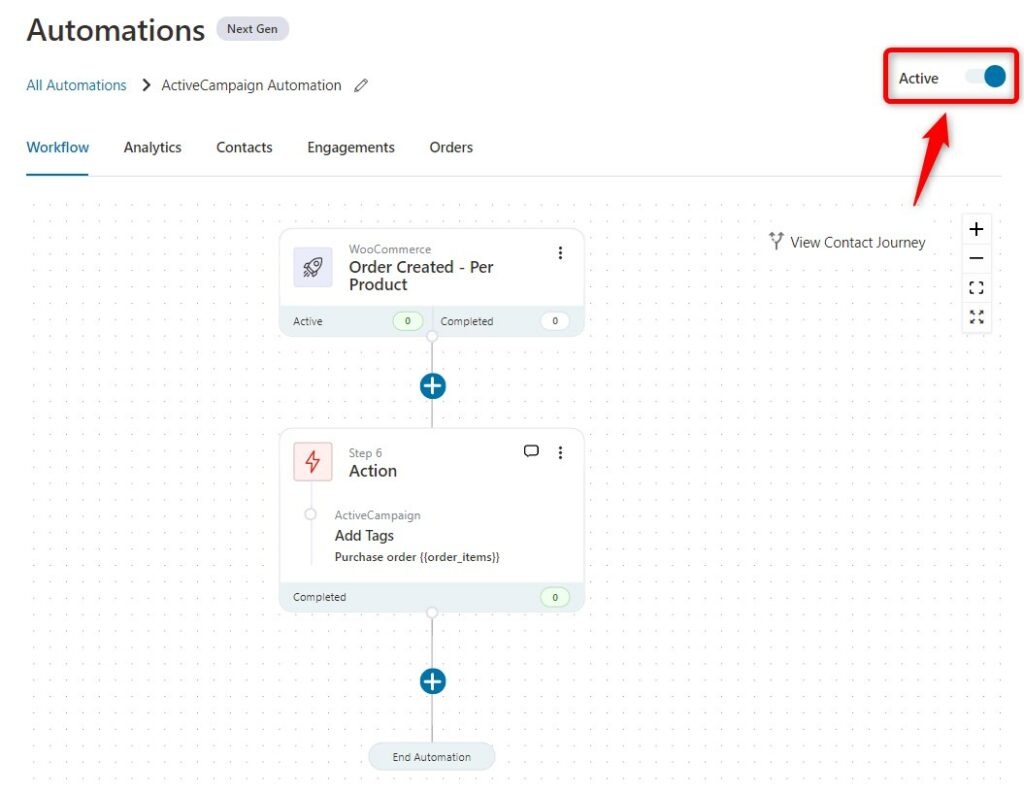Viewport: 1024px width, 793px height.
Task: Click the Step 6 Action title
Action: point(372,471)
